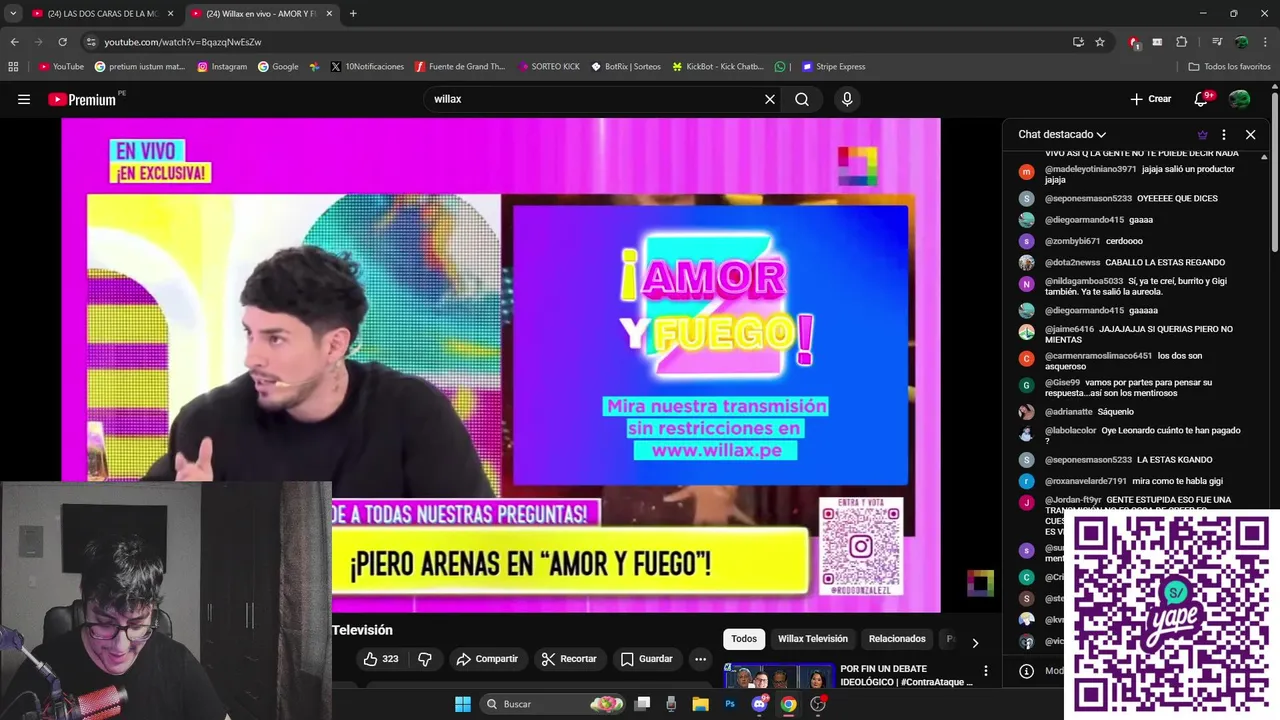Go back in browser history
This screenshot has width=1280, height=720.
pyautogui.click(x=14, y=42)
